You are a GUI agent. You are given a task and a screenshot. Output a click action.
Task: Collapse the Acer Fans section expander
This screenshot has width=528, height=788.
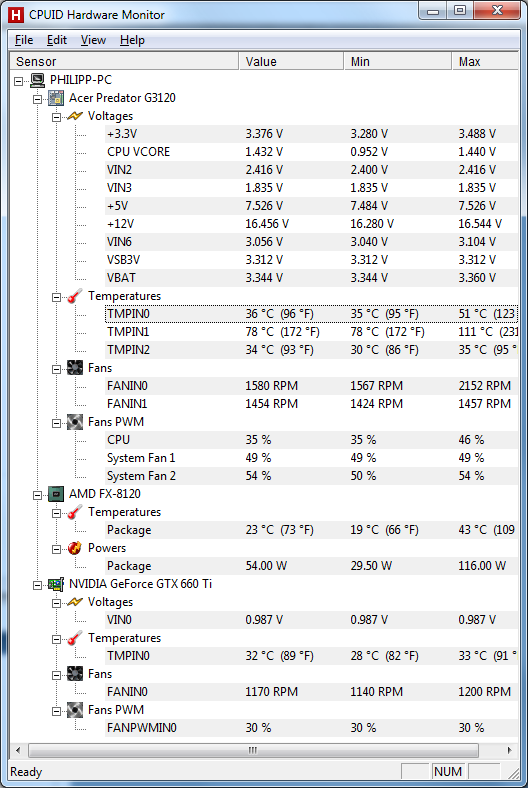(x=57, y=368)
